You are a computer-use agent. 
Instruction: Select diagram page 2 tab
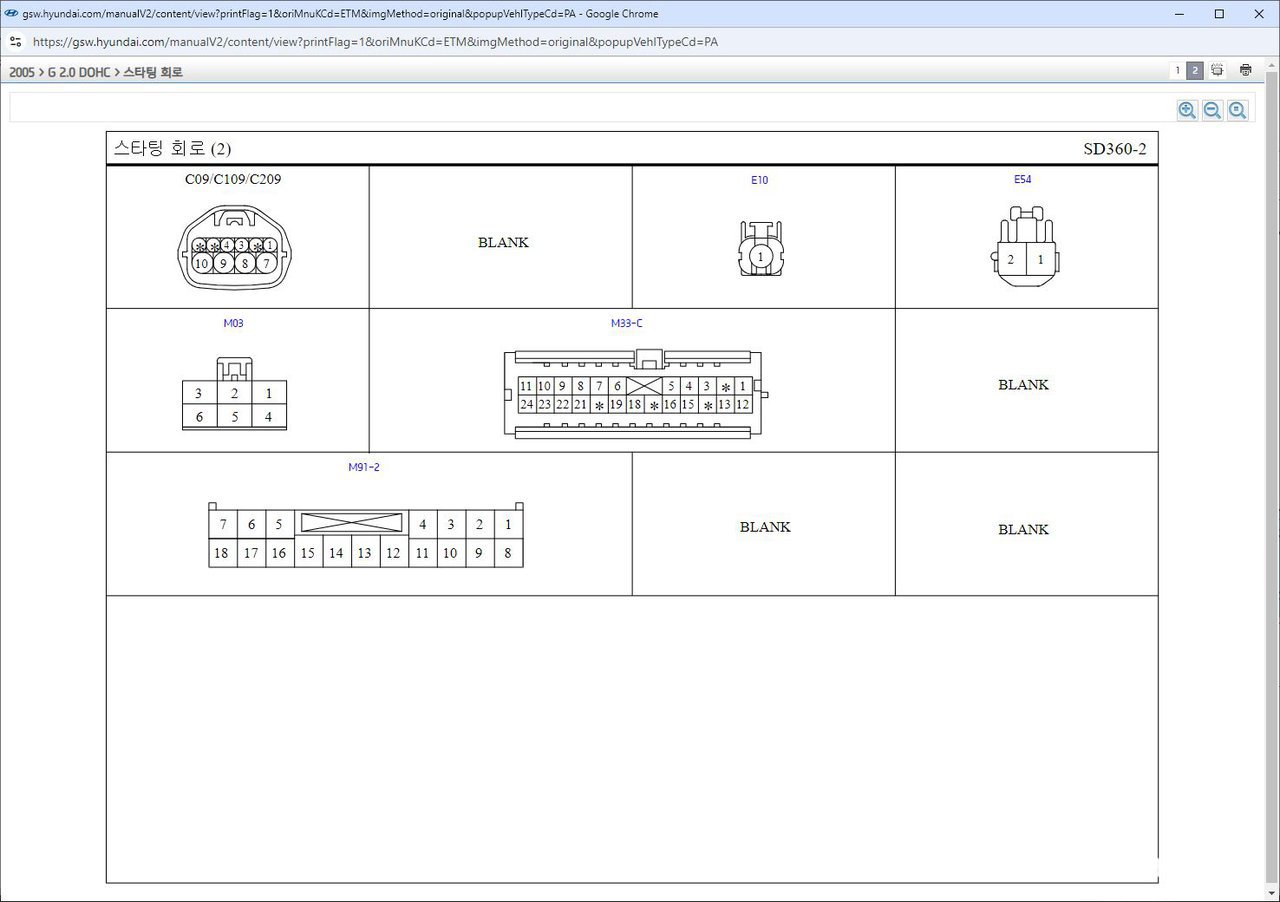pos(1195,70)
